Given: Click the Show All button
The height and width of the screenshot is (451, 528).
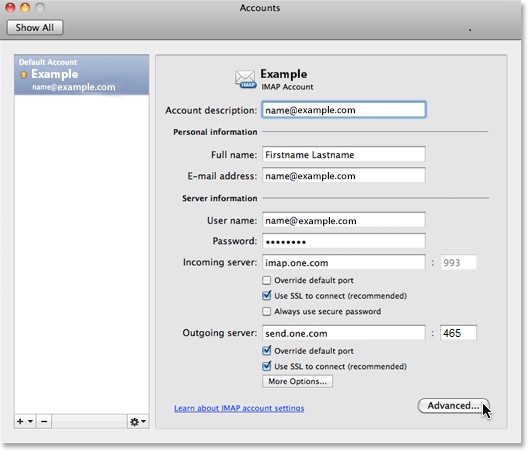Looking at the screenshot, I should pos(35,27).
